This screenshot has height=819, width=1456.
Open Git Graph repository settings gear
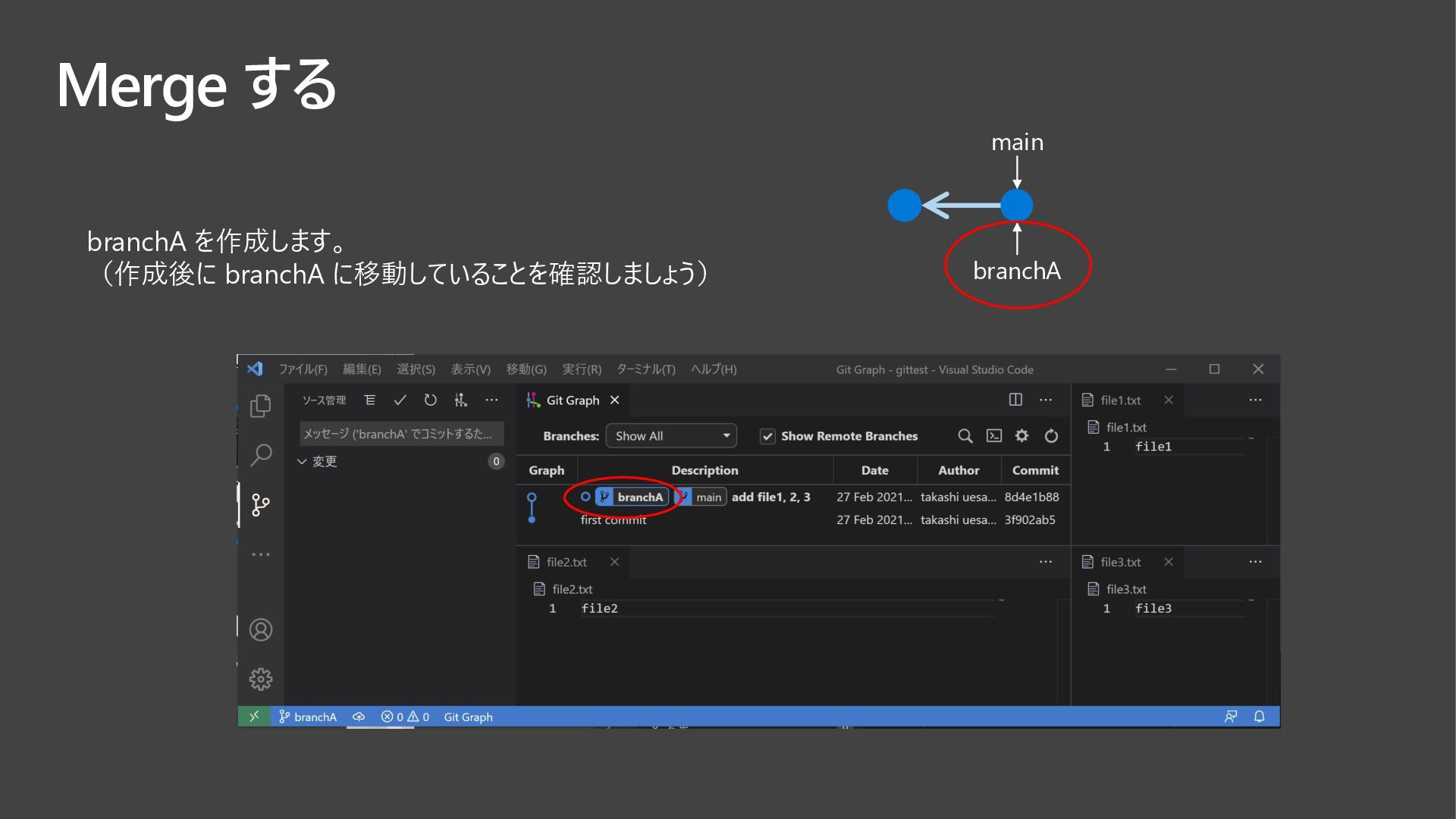(x=1022, y=436)
